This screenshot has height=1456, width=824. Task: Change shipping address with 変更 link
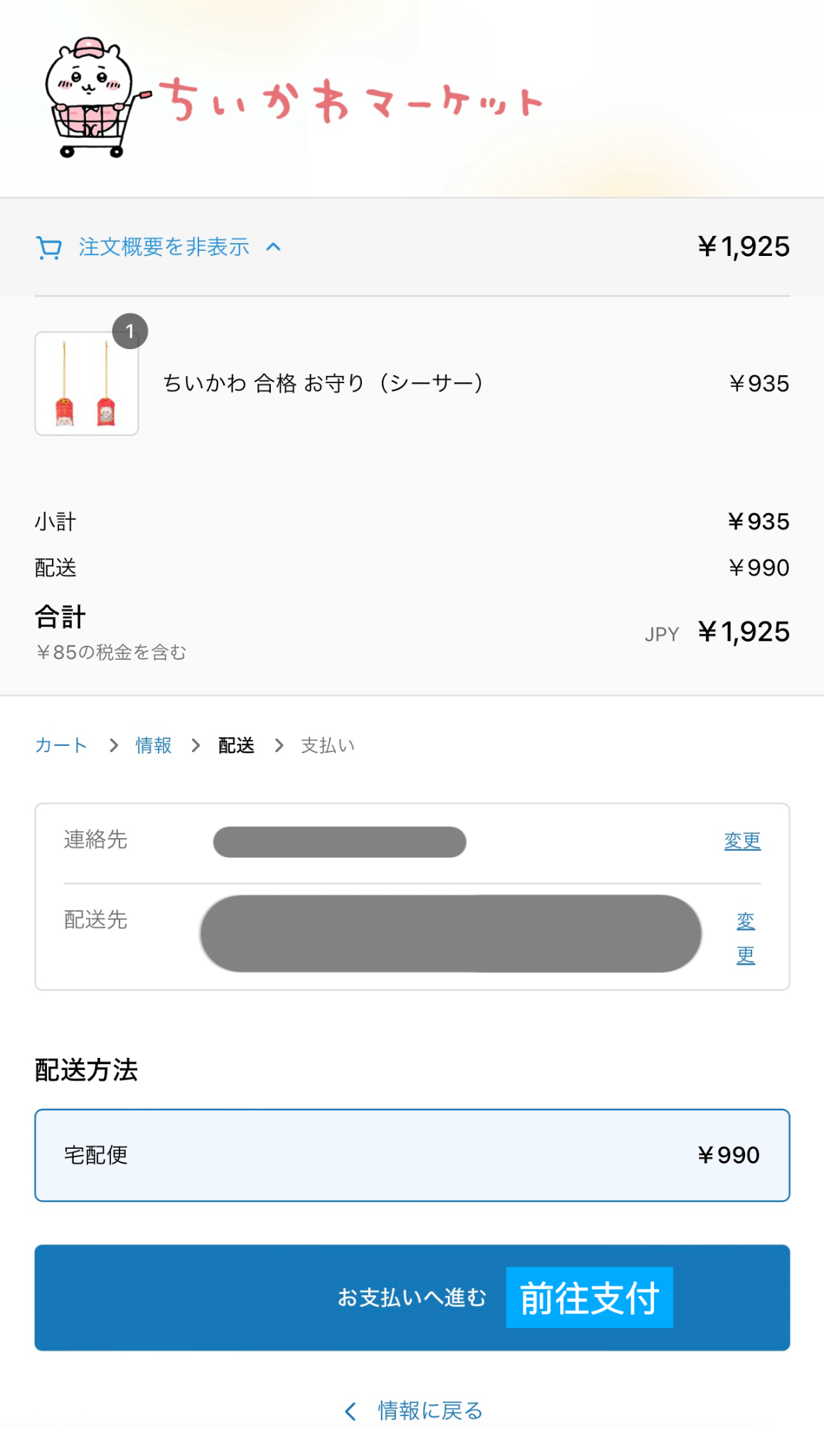click(x=746, y=938)
